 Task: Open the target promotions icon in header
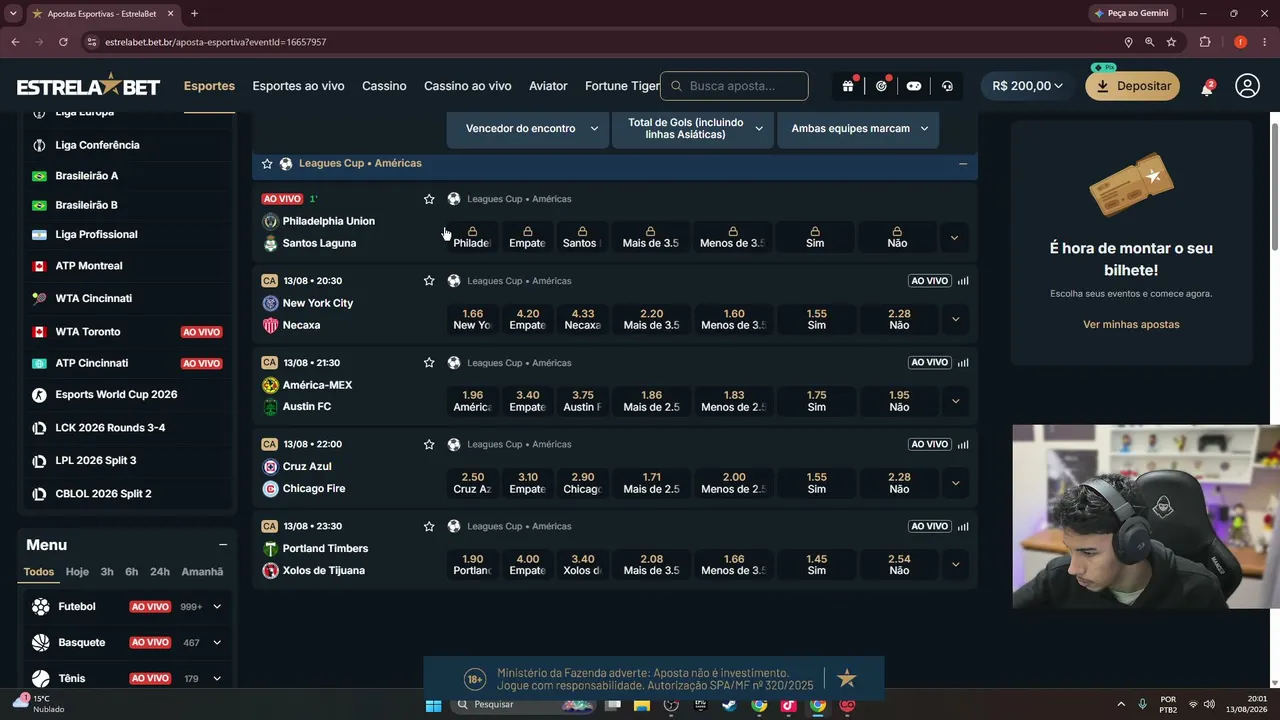[881, 86]
